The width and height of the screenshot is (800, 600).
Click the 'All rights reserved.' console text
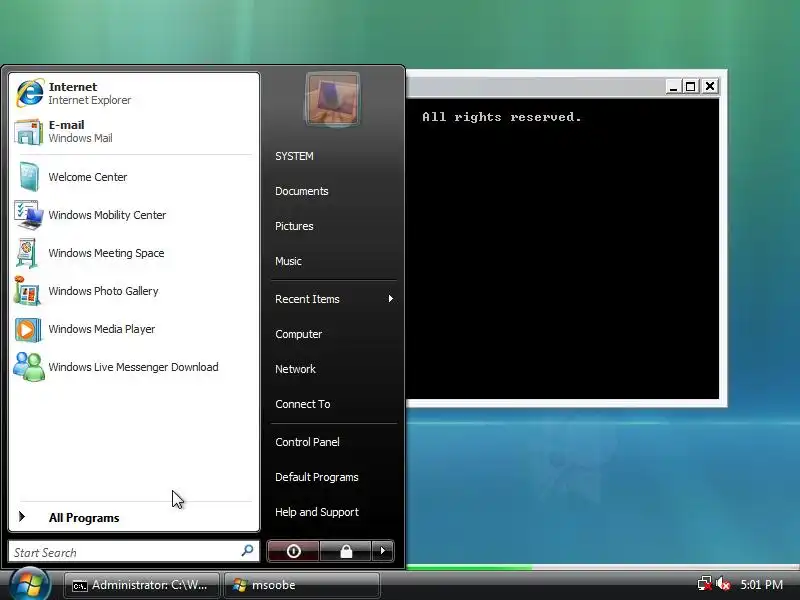pos(502,117)
